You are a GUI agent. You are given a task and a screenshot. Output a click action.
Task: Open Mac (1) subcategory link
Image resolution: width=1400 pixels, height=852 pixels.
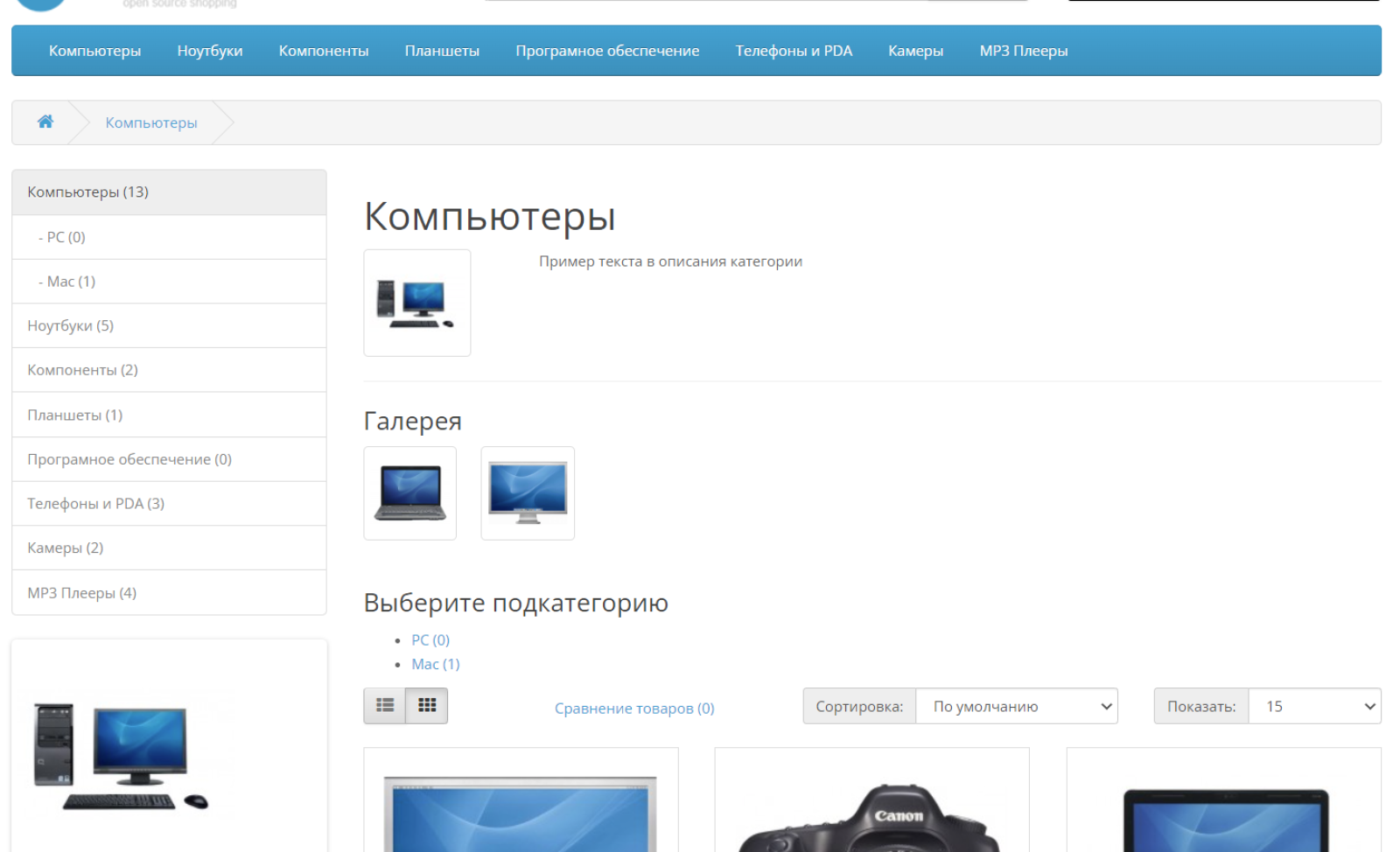click(x=436, y=664)
